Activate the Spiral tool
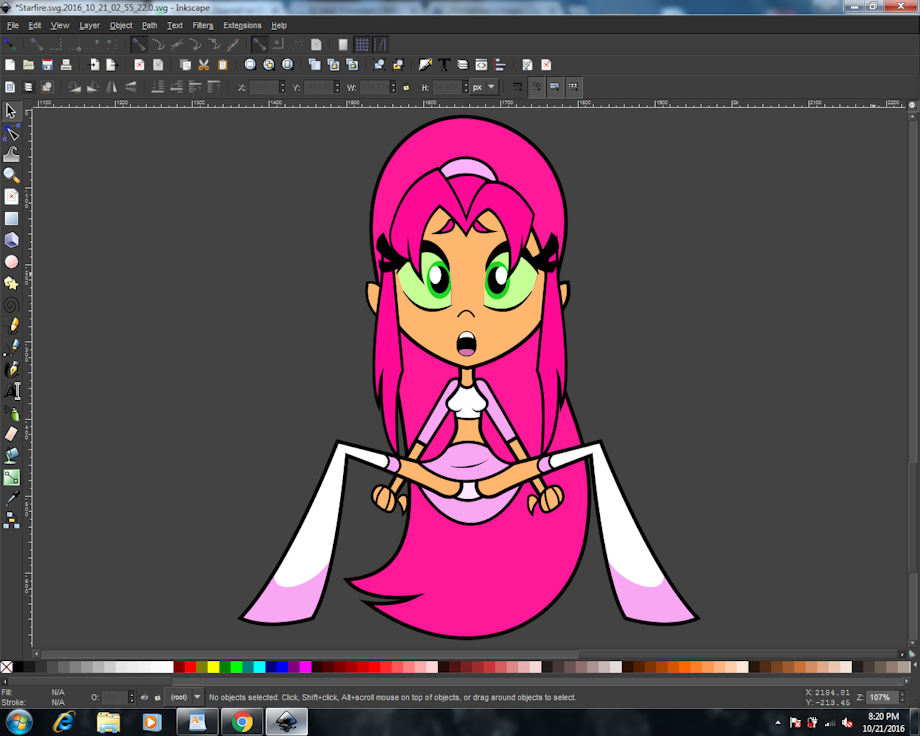The height and width of the screenshot is (736, 920). coord(11,305)
